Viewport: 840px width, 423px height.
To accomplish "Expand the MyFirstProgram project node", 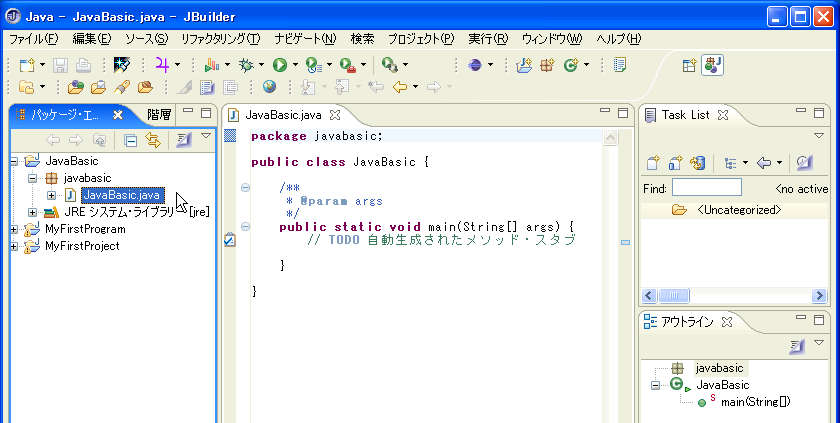I will (x=14, y=229).
